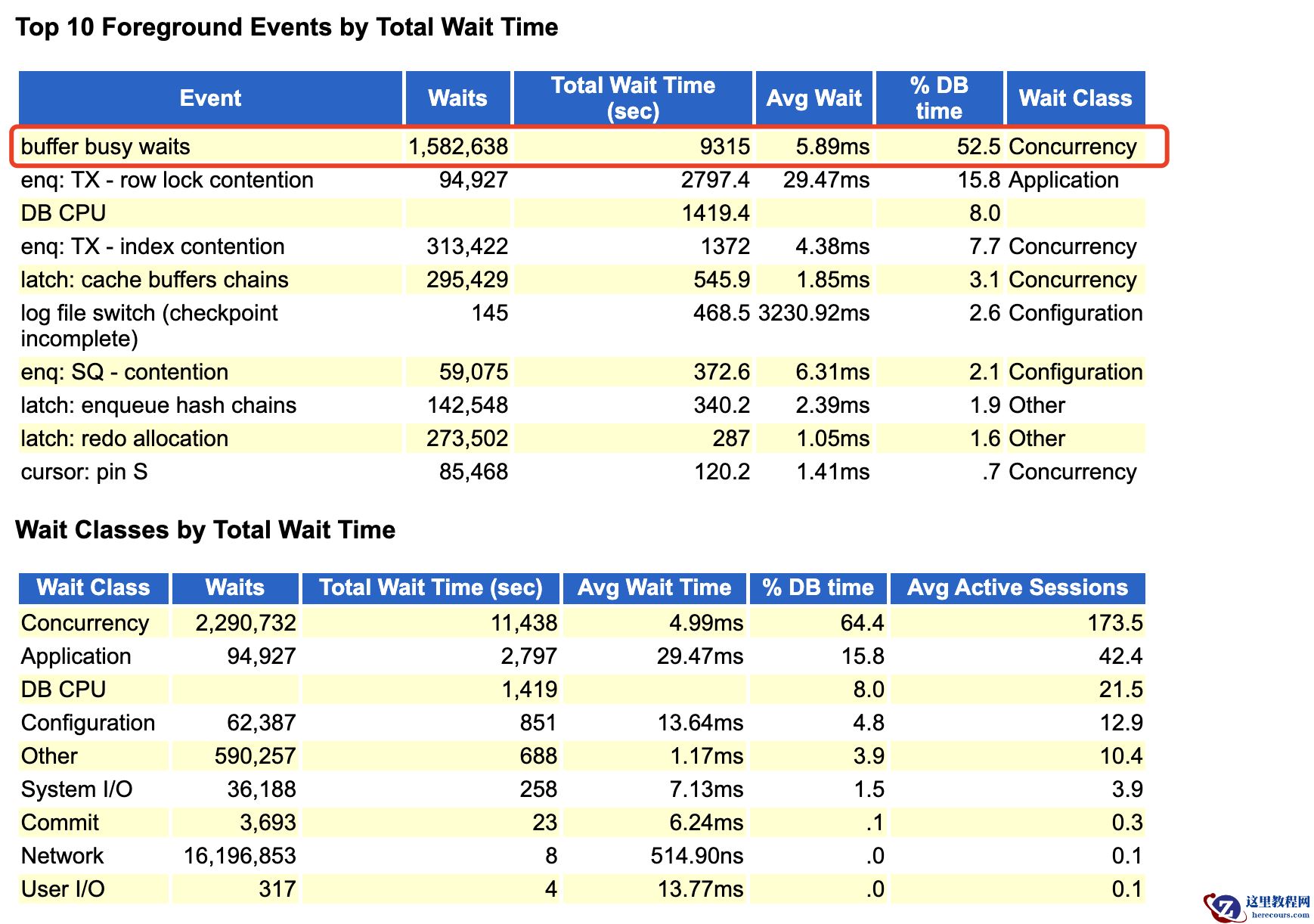Click 'Total Wait Time (sec)' header in the wait classes table
Screen dimensions: 1314x924
point(430,588)
